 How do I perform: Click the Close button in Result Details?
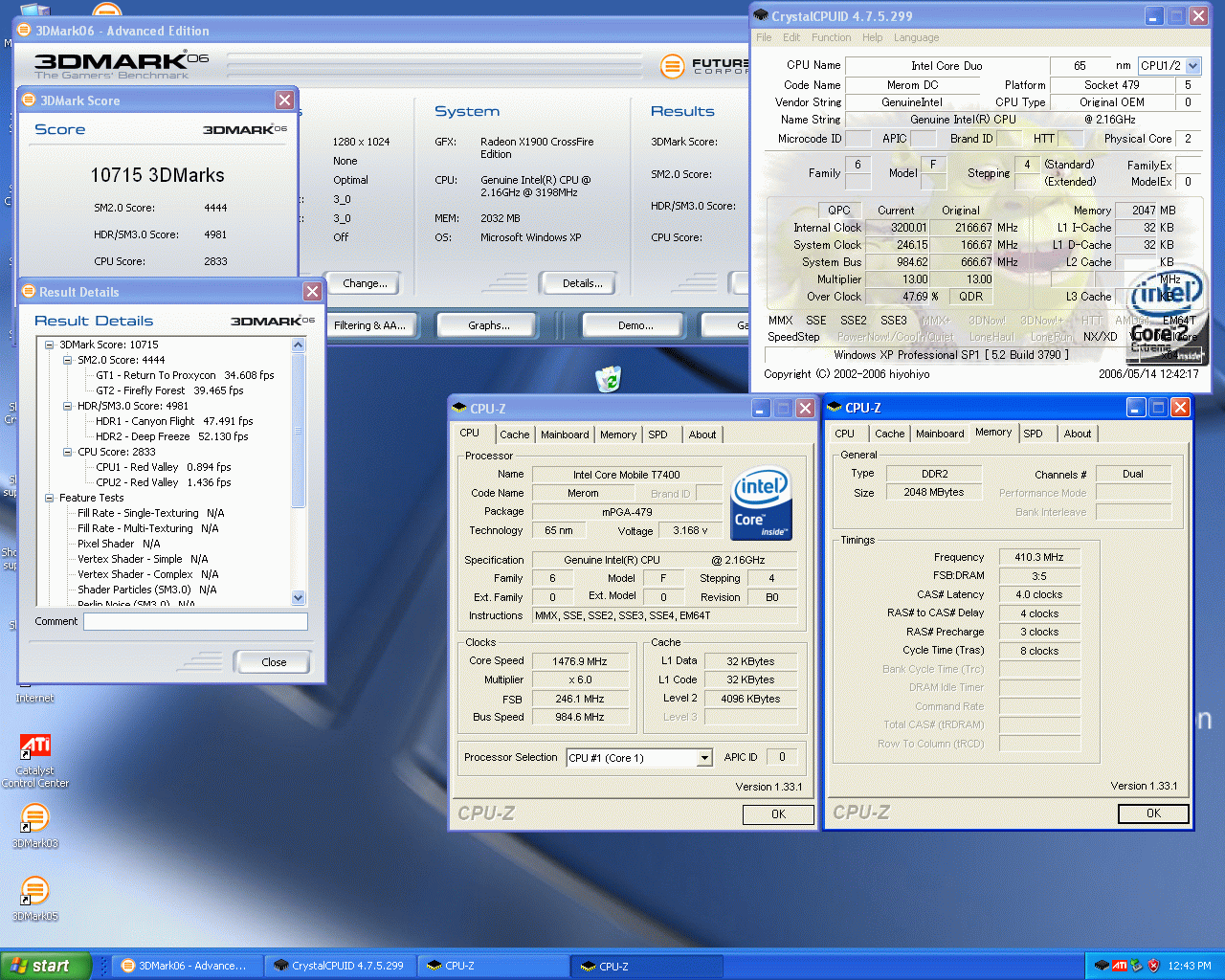[273, 662]
